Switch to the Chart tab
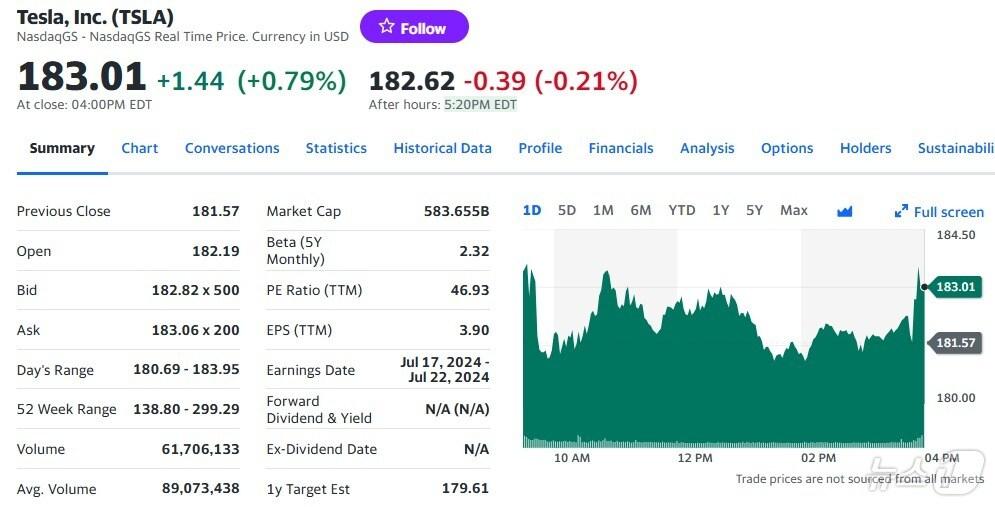The height and width of the screenshot is (507, 995). click(x=140, y=148)
